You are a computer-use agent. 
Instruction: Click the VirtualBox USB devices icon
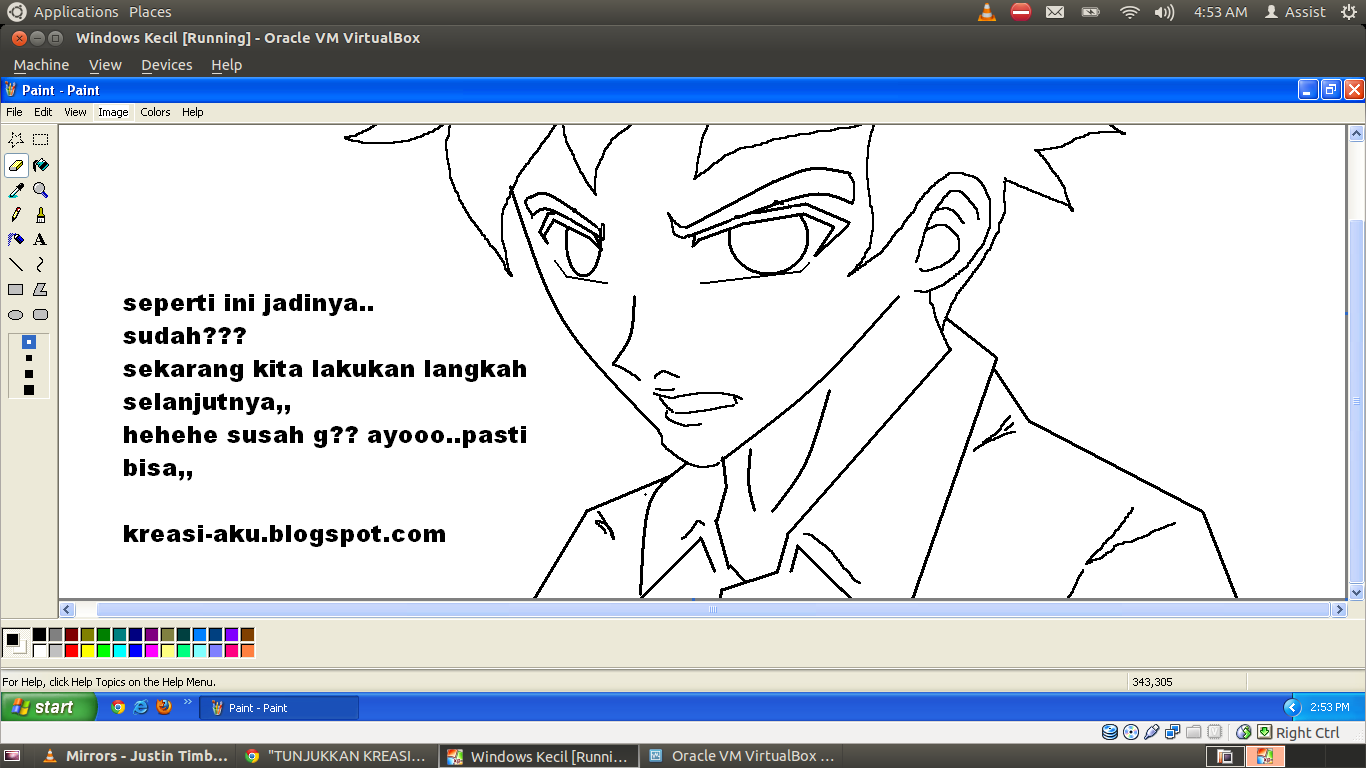(1152, 732)
